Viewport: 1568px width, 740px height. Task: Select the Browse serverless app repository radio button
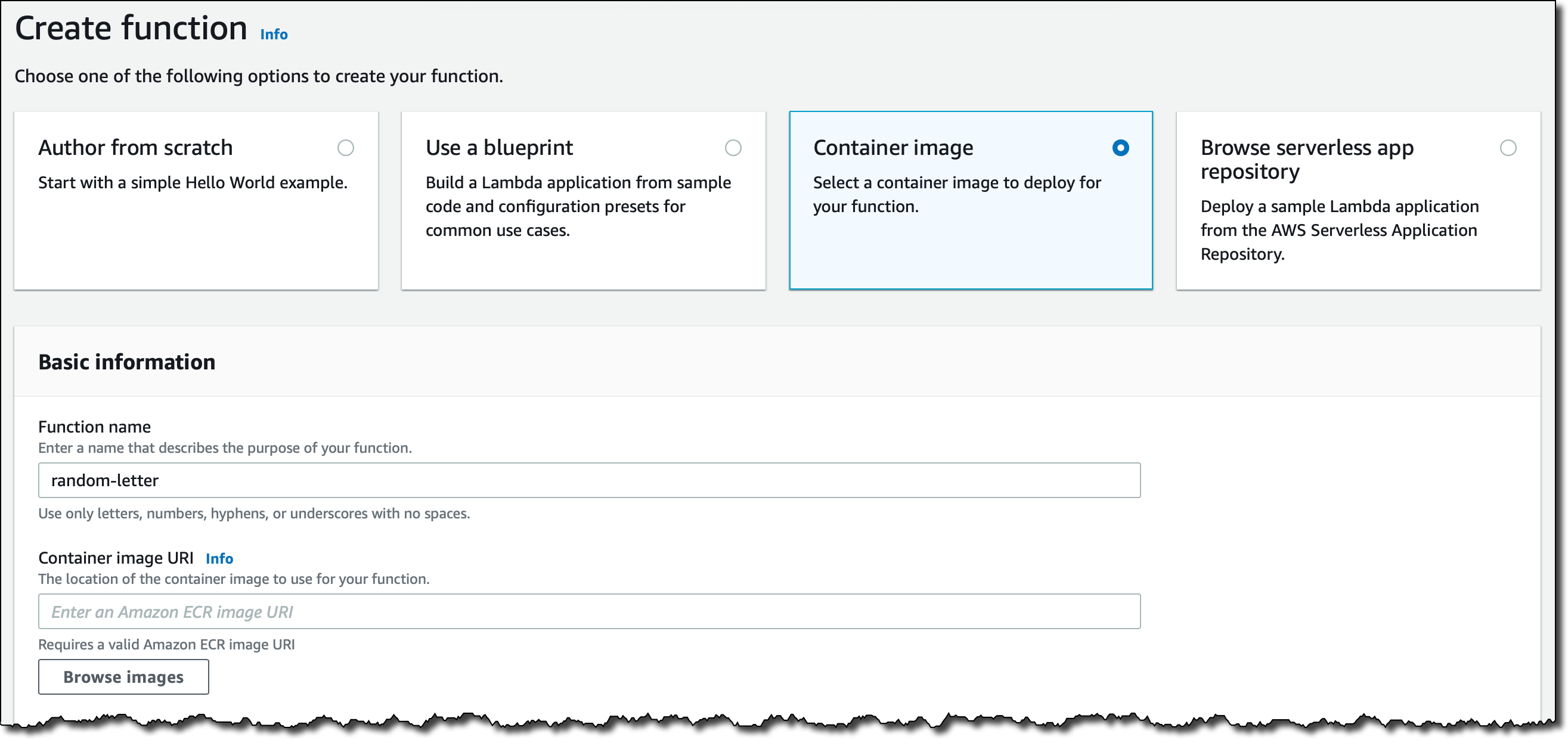[1509, 148]
